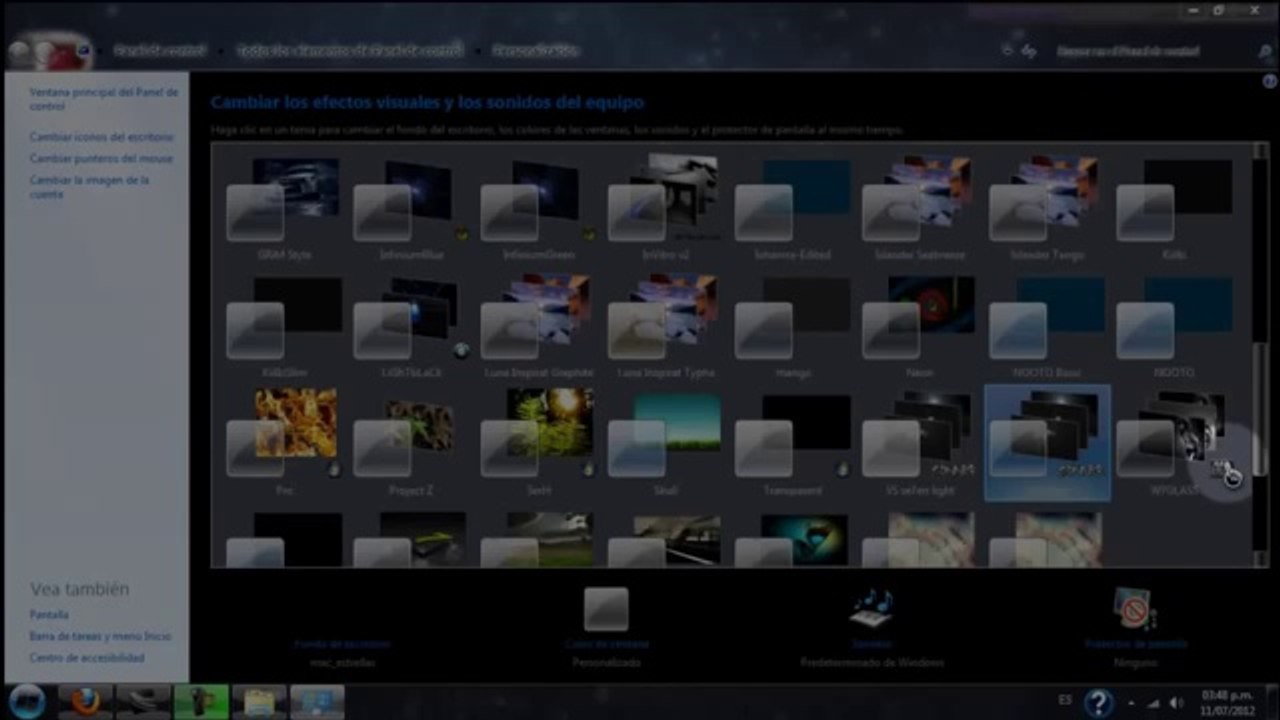Select the VS se7en light theme
The image size is (1280, 720).
click(x=919, y=443)
